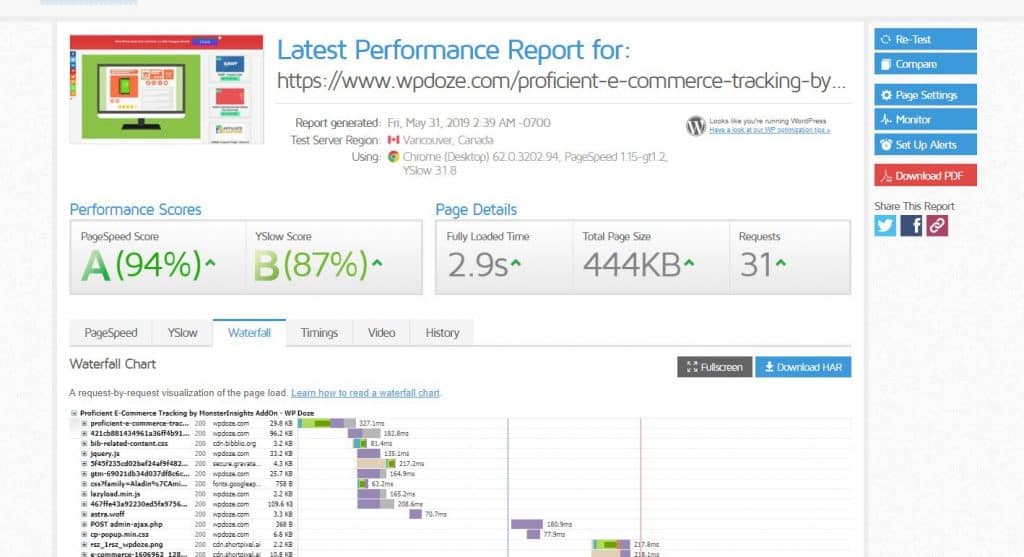Select the Waterfall tab

click(249, 332)
